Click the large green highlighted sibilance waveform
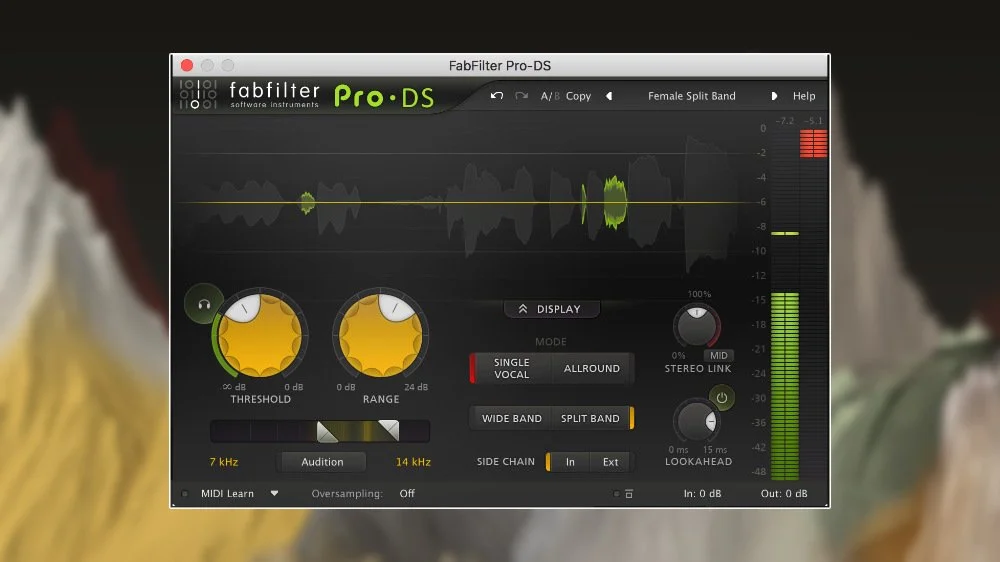 [x=615, y=202]
